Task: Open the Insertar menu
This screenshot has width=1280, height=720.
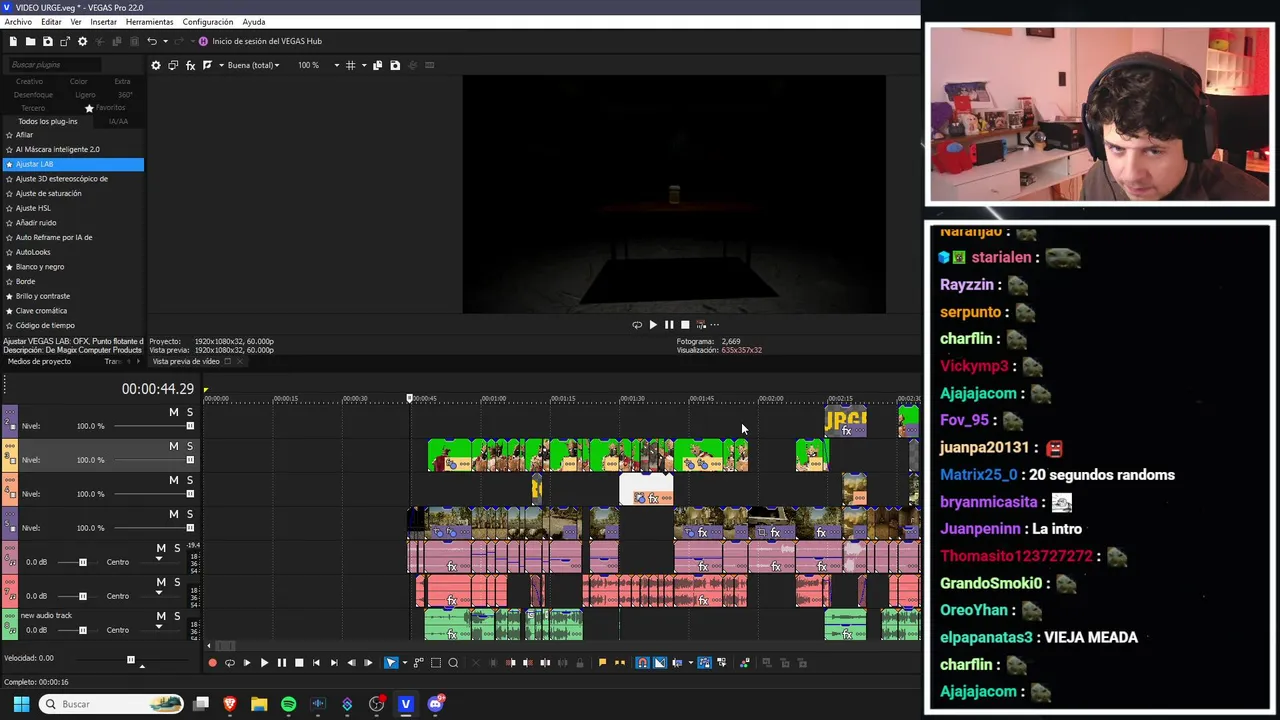Action: [x=103, y=22]
